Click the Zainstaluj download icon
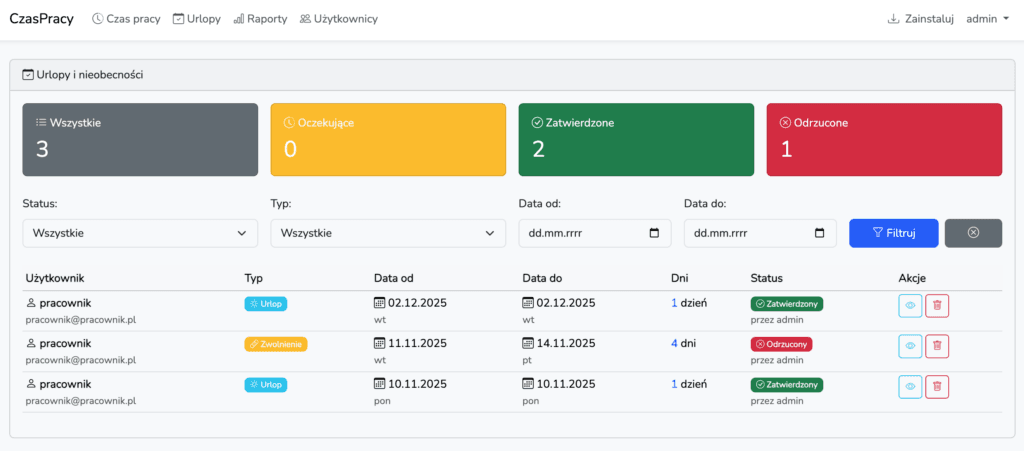Viewport: 1024px width, 451px height. pos(893,19)
